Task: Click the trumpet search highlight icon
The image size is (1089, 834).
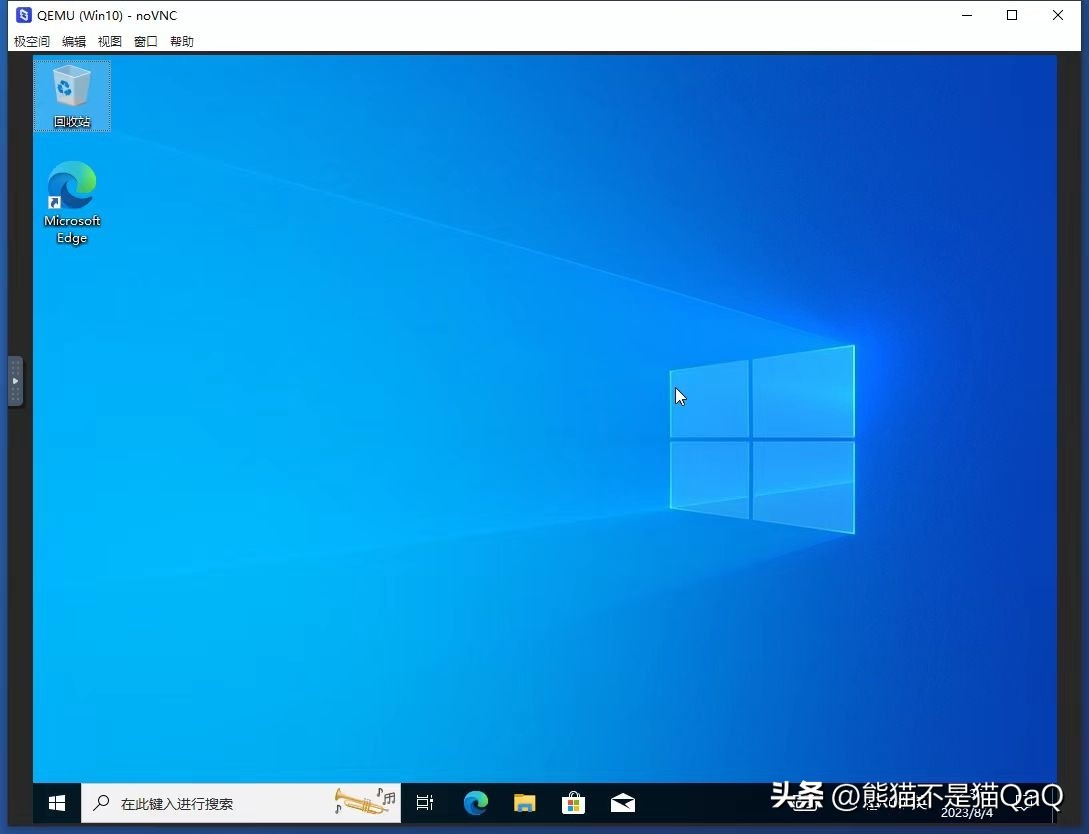Action: (x=364, y=800)
